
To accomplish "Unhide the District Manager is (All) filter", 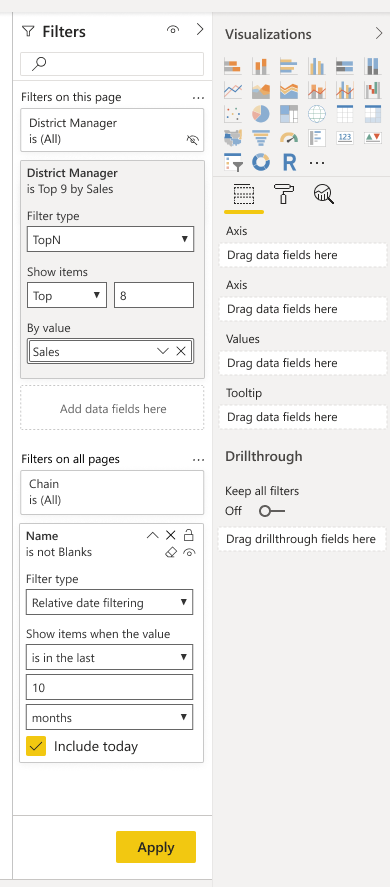I will [193, 139].
